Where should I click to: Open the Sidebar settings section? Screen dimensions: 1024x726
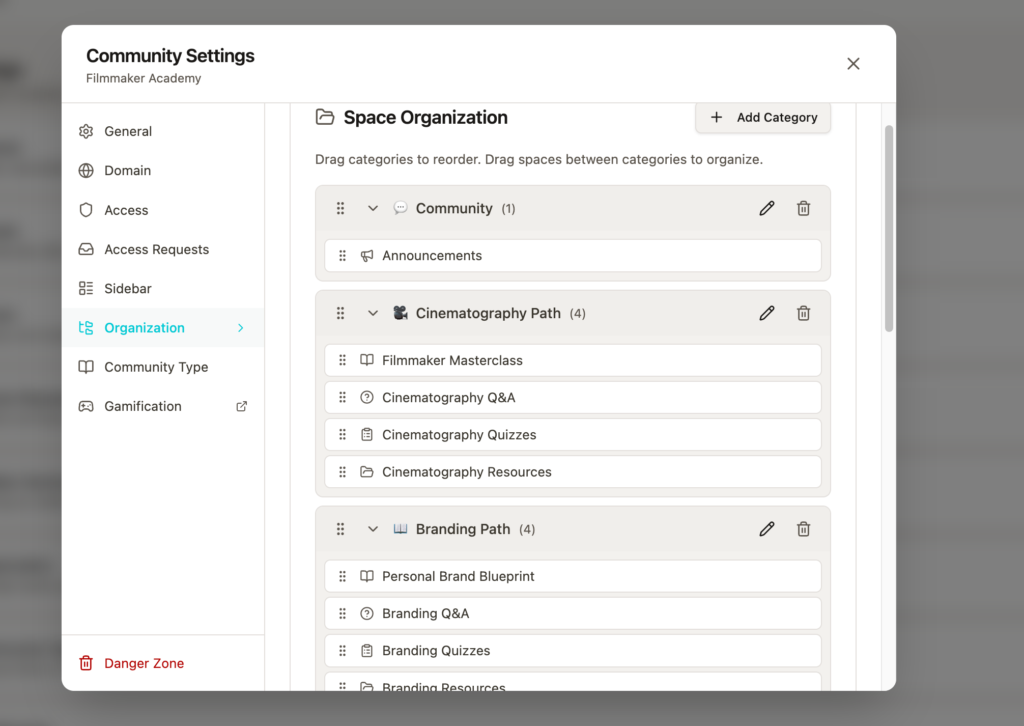pos(128,288)
